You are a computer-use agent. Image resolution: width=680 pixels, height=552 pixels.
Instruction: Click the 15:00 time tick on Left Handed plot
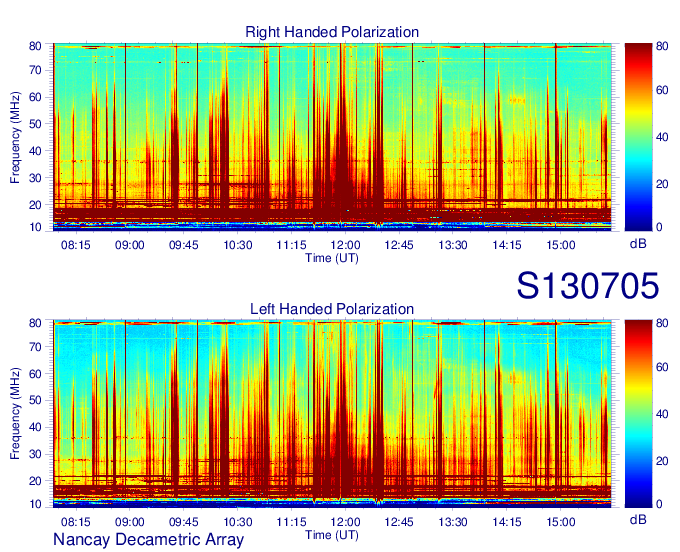click(x=561, y=522)
